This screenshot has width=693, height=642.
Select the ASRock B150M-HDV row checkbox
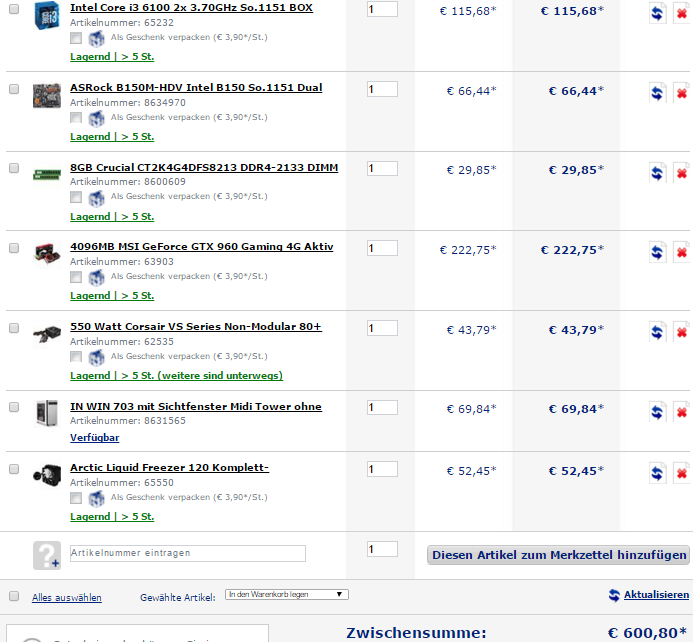(x=14, y=89)
